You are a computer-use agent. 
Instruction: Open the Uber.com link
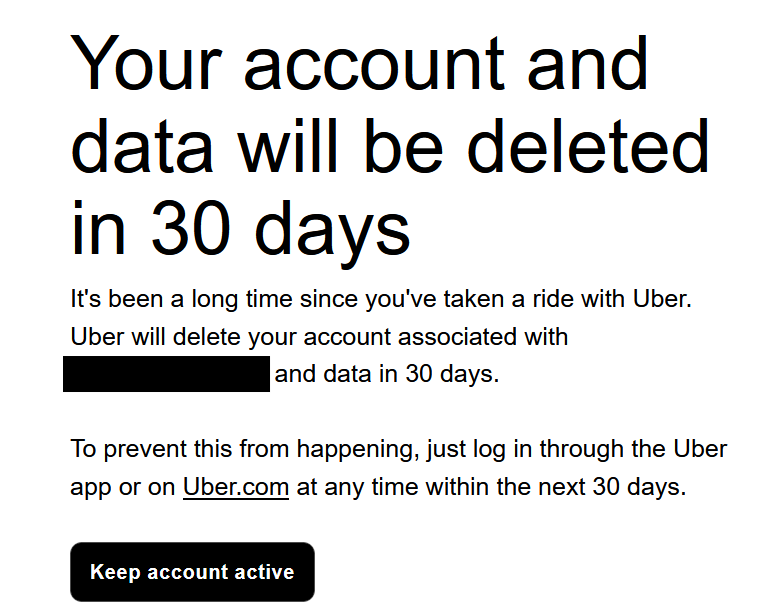236,488
